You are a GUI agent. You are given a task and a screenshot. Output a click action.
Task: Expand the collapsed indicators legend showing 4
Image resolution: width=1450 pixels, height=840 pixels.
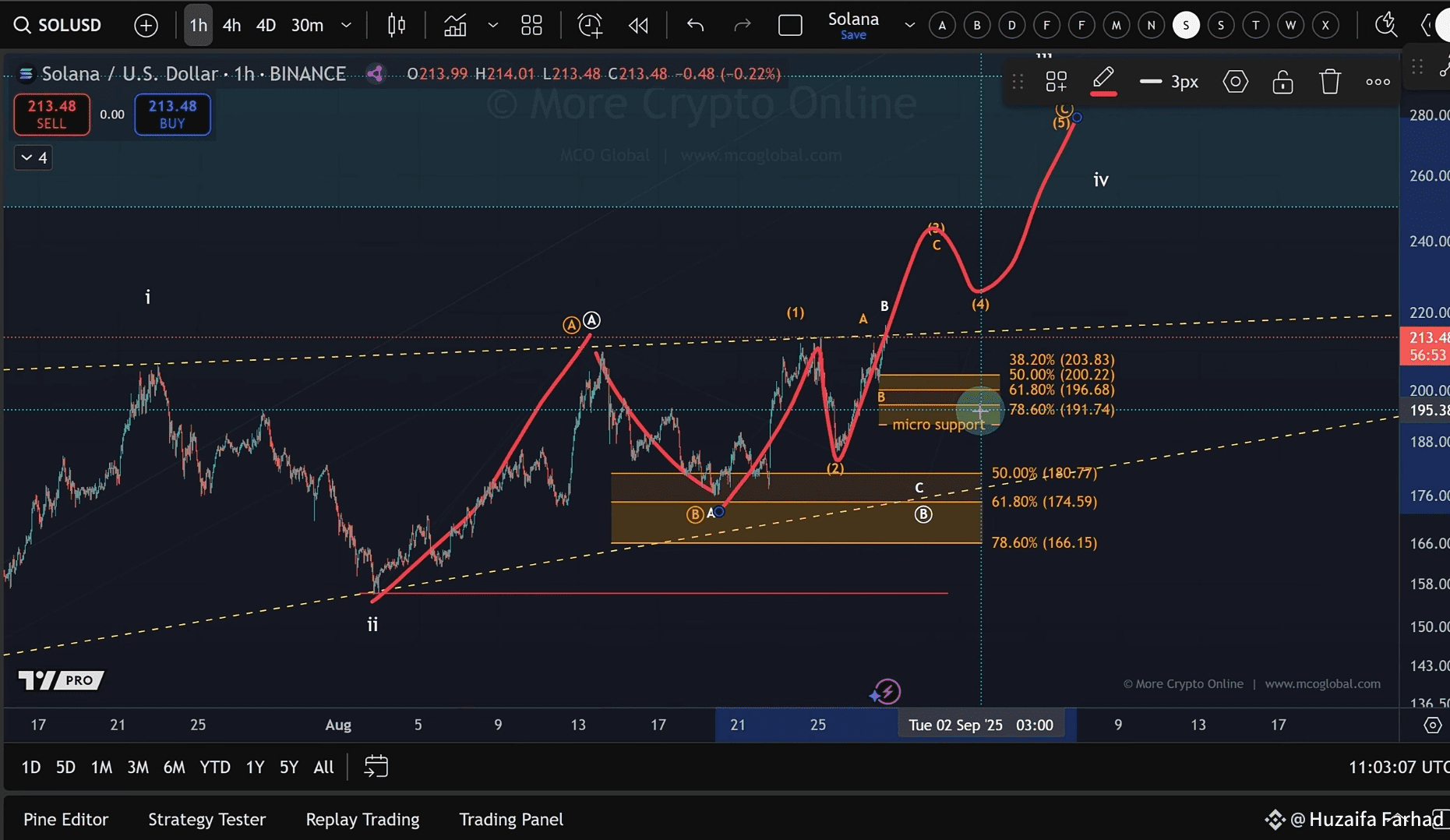(34, 157)
